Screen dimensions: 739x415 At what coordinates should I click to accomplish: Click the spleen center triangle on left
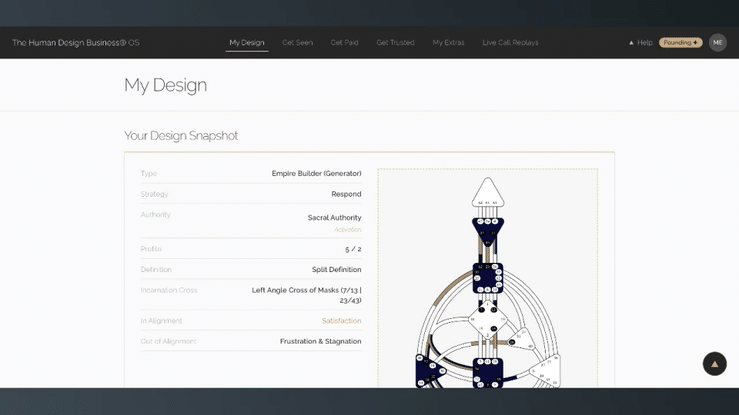pos(429,371)
